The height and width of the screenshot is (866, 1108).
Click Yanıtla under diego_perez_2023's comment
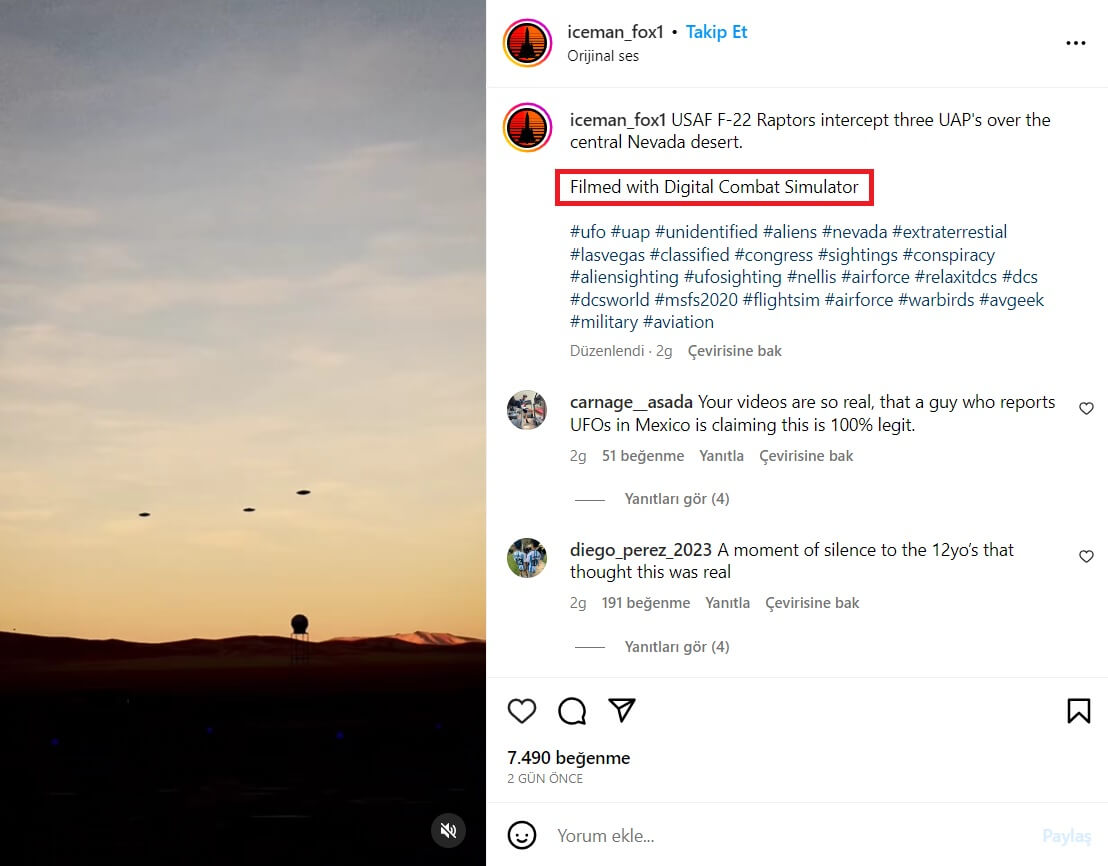727,603
